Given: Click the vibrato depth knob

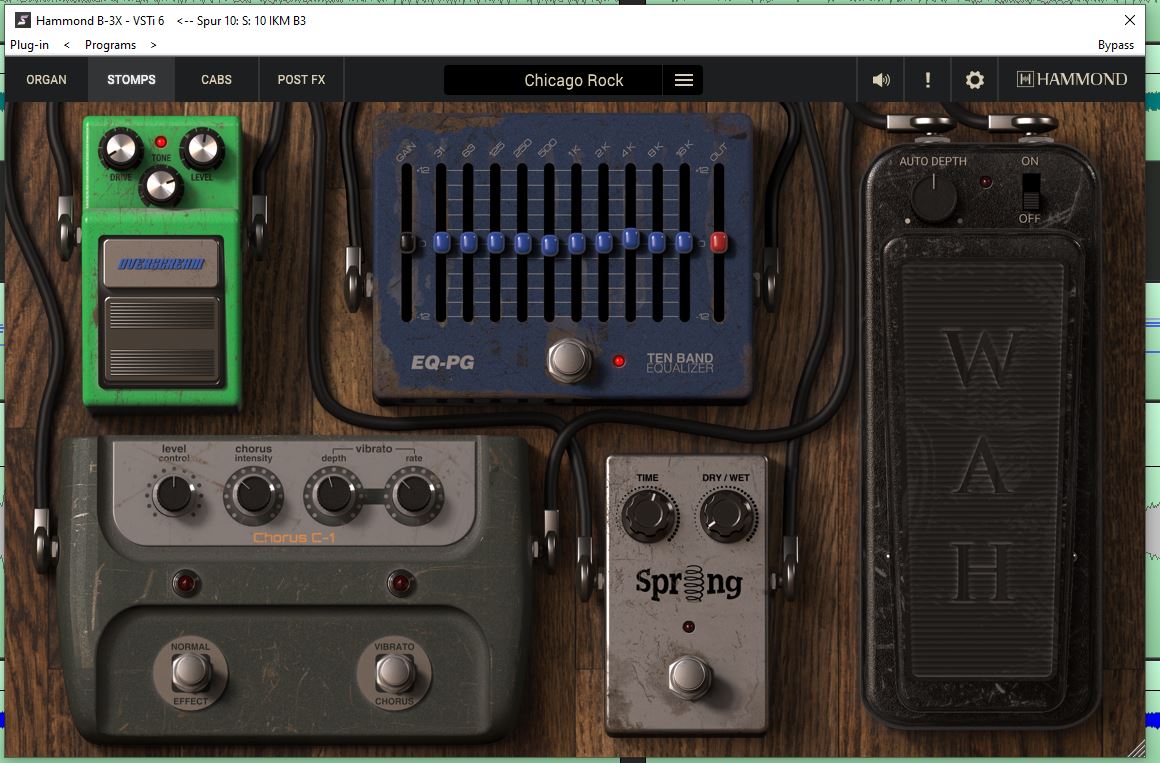Looking at the screenshot, I should pos(334,496).
